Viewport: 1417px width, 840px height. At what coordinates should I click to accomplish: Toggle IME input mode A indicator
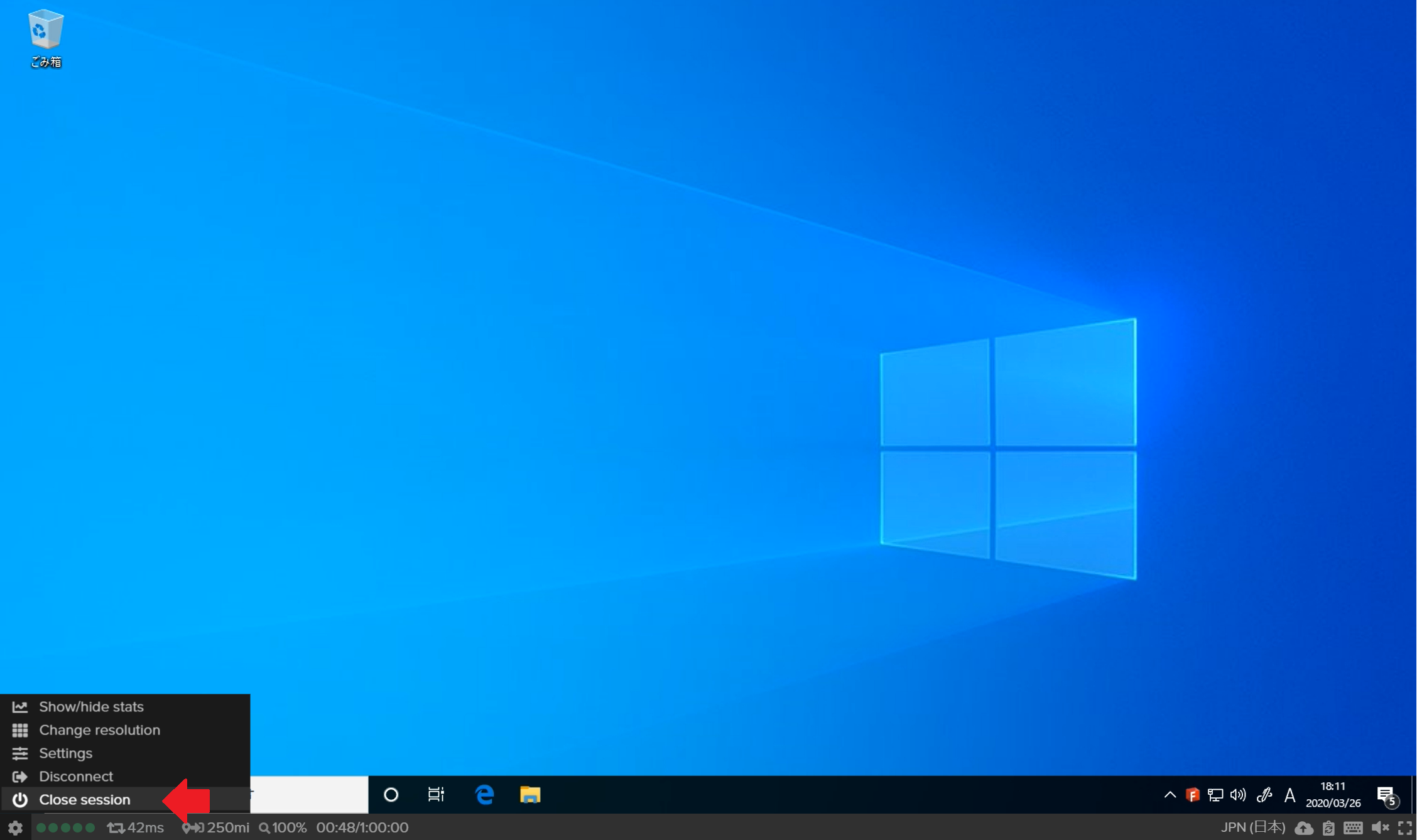tap(1289, 795)
